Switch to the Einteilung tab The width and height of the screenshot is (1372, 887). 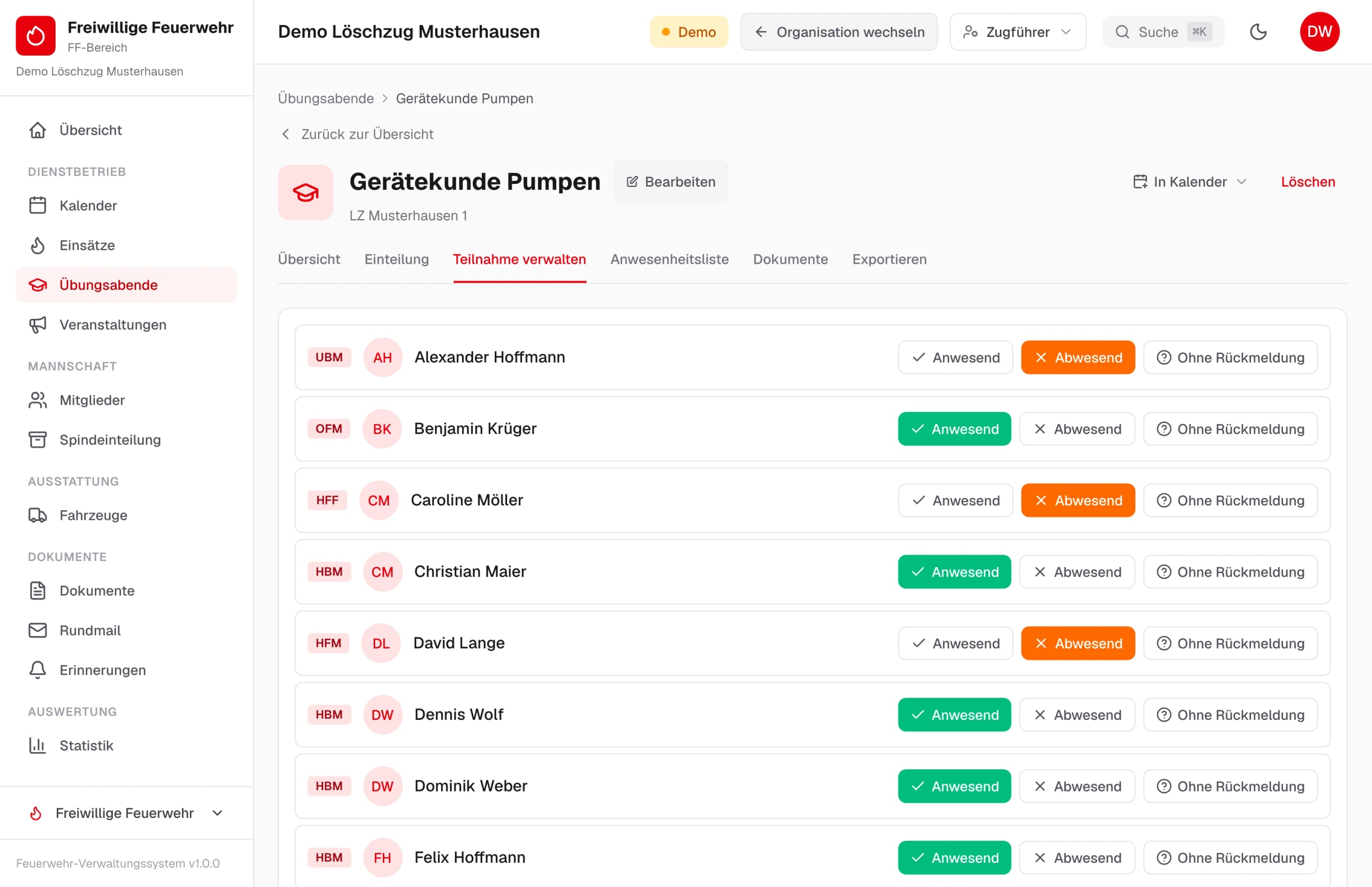[x=396, y=259]
